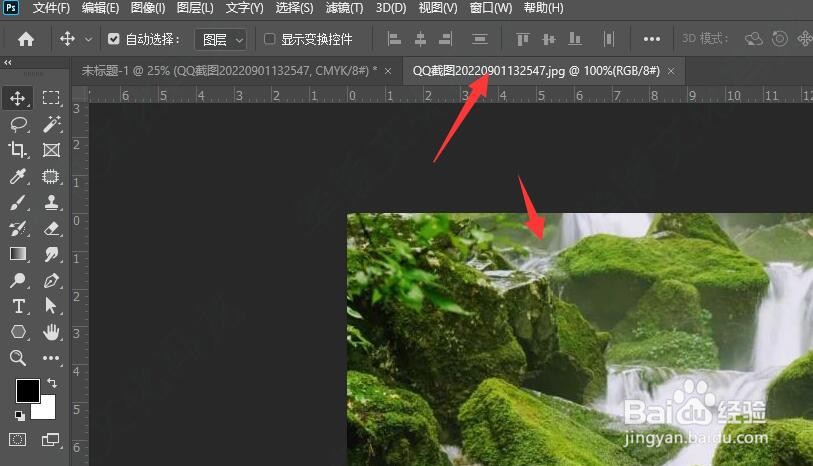The image size is (813, 466).
Task: Open the 图层(L) menu
Action: [x=195, y=8]
